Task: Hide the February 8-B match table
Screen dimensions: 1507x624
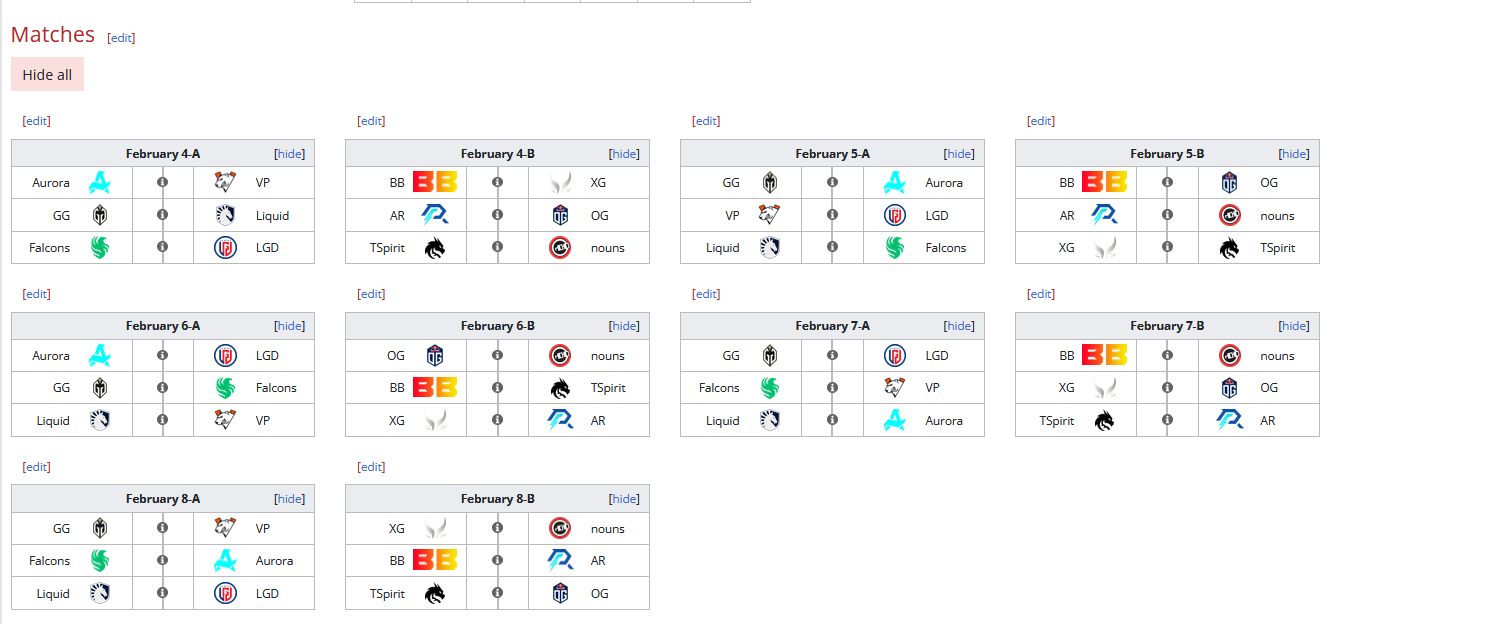Action: click(624, 498)
